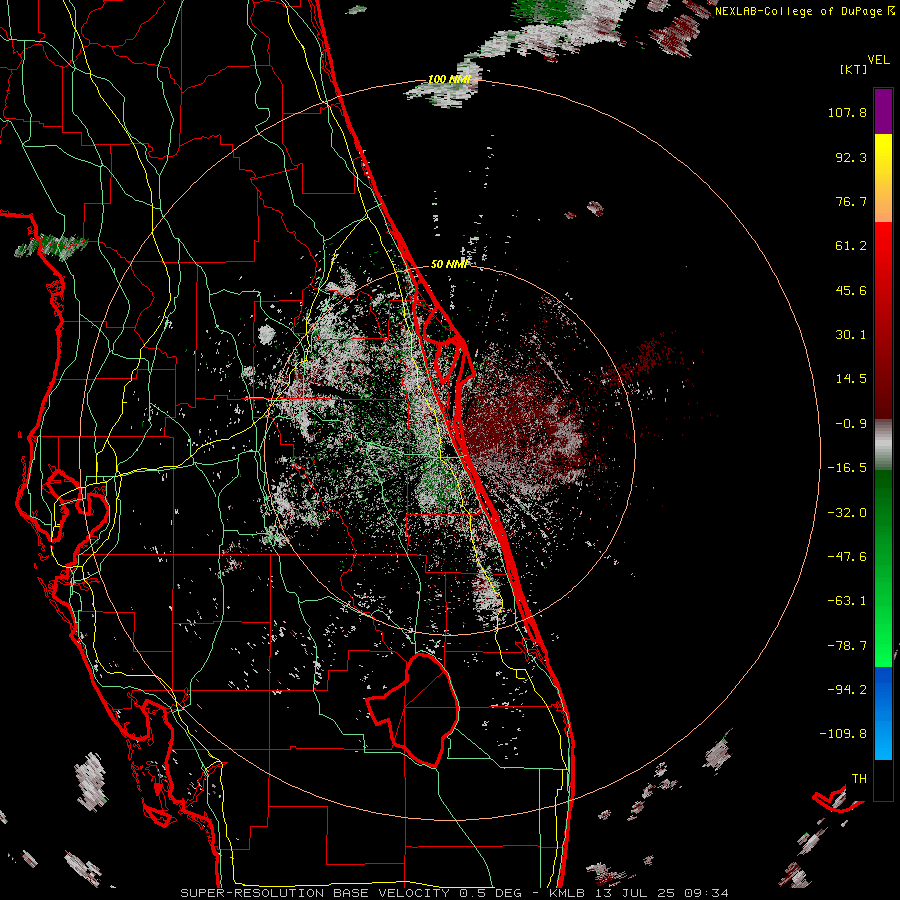The width and height of the screenshot is (900, 900).
Task: Click the 92.3 legend value
Action: (851, 157)
